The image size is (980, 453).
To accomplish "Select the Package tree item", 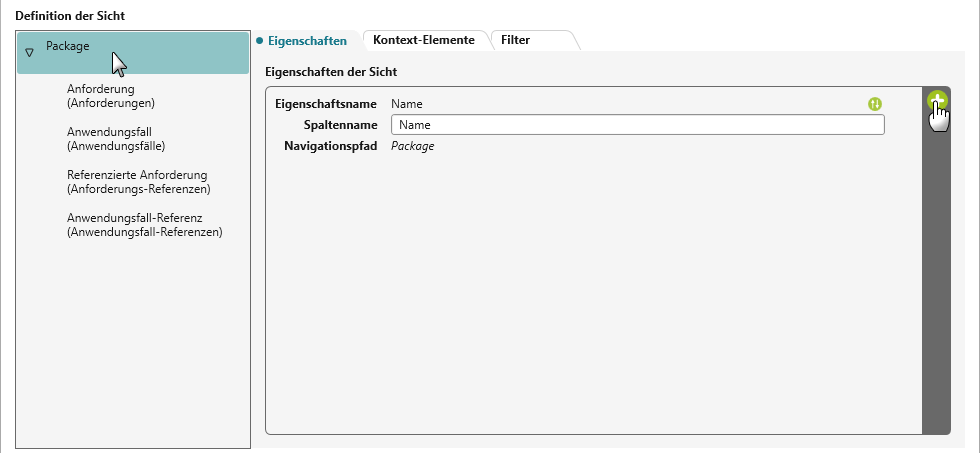I will pos(68,46).
